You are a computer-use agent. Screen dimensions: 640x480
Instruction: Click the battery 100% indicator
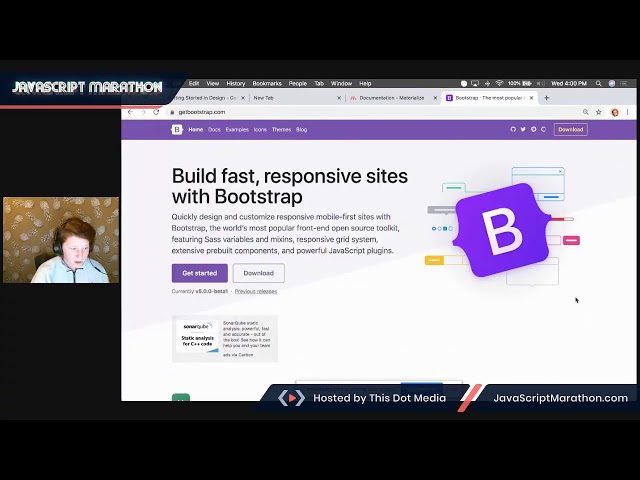[x=520, y=83]
